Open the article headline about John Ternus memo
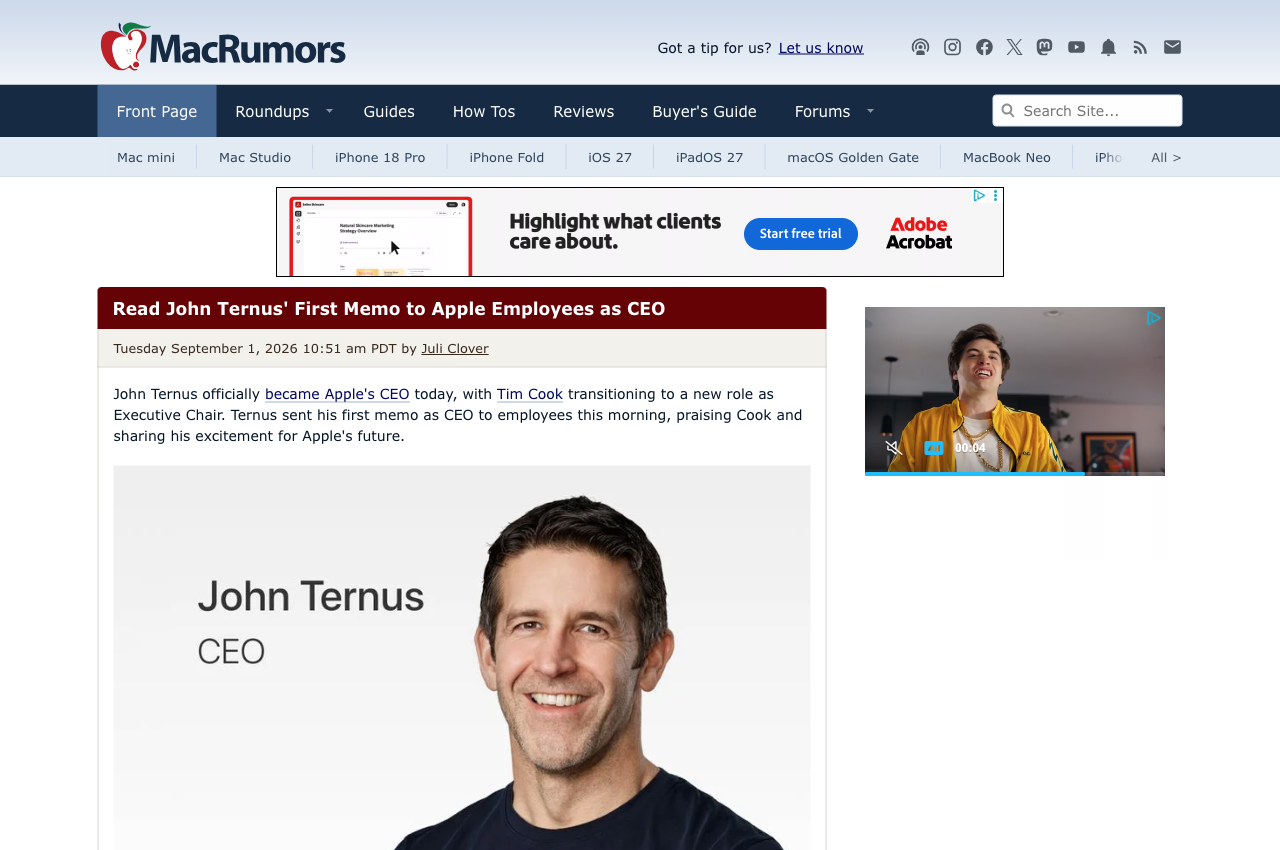Screen dimensions: 1280x850 pyautogui.click(x=389, y=309)
